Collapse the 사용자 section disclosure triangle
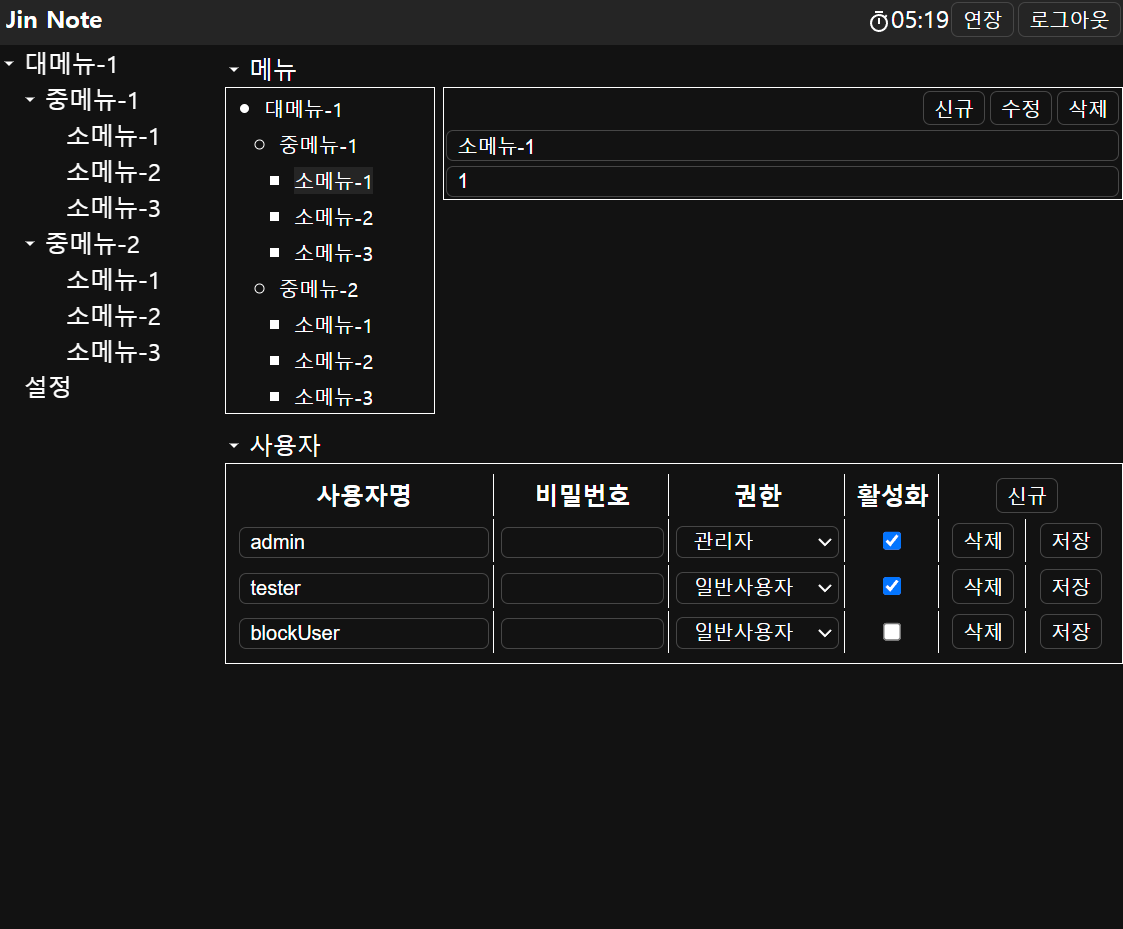Screen dimensions: 1123x929 pyautogui.click(x=233, y=445)
